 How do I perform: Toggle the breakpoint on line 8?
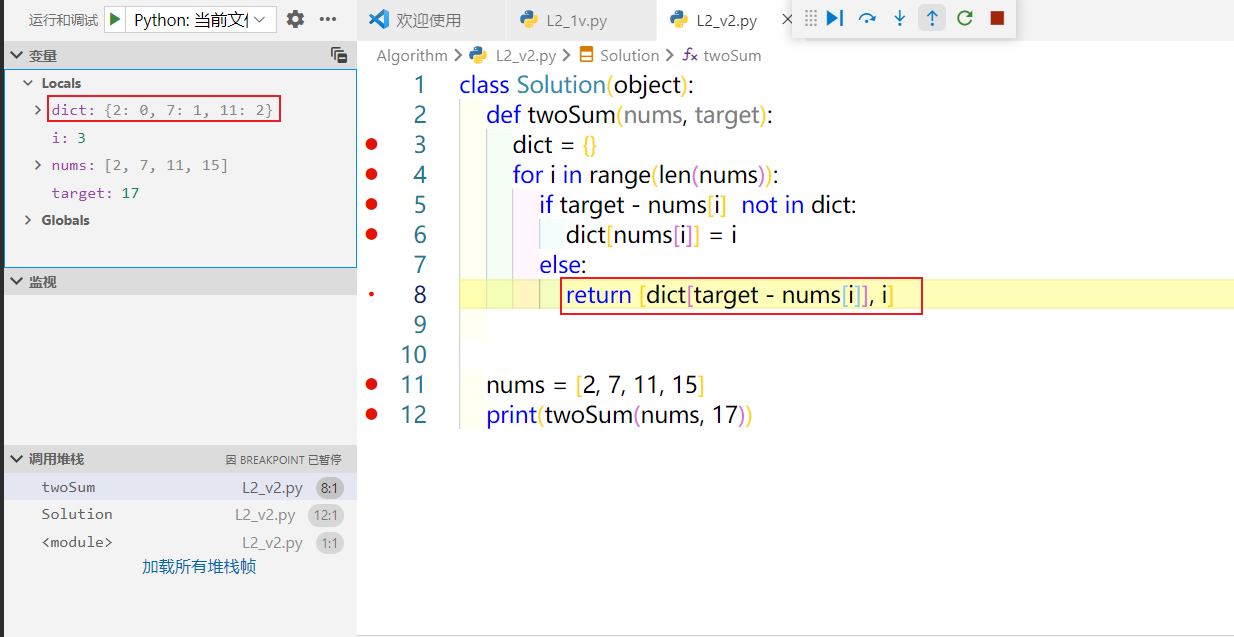tap(372, 294)
